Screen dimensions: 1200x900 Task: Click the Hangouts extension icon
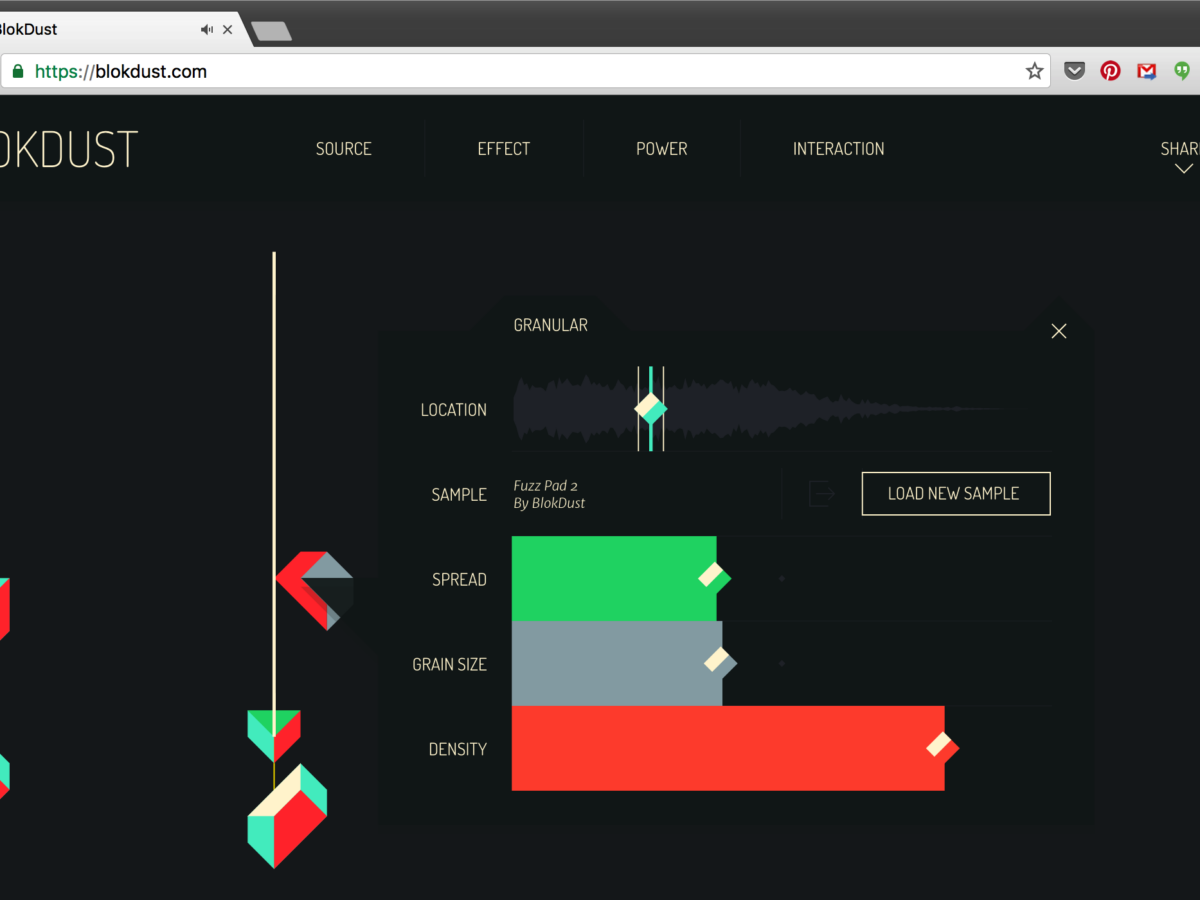click(1182, 71)
